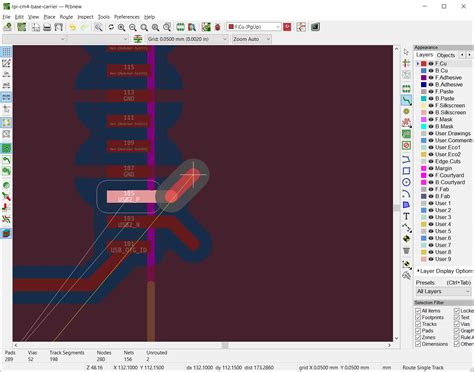Viewport: 474px width, 372px height.
Task: Click the Zoom in icon
Action: (122, 27)
